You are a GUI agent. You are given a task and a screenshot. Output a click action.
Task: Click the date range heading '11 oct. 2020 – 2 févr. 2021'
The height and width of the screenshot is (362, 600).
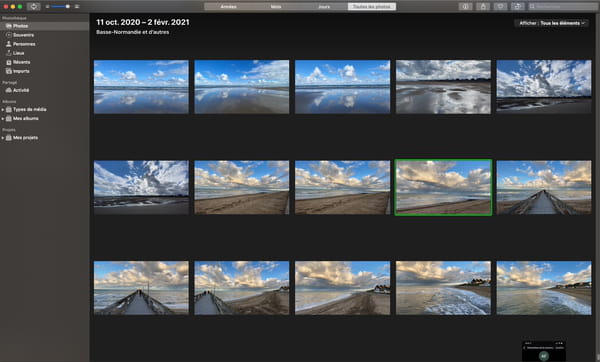point(143,23)
